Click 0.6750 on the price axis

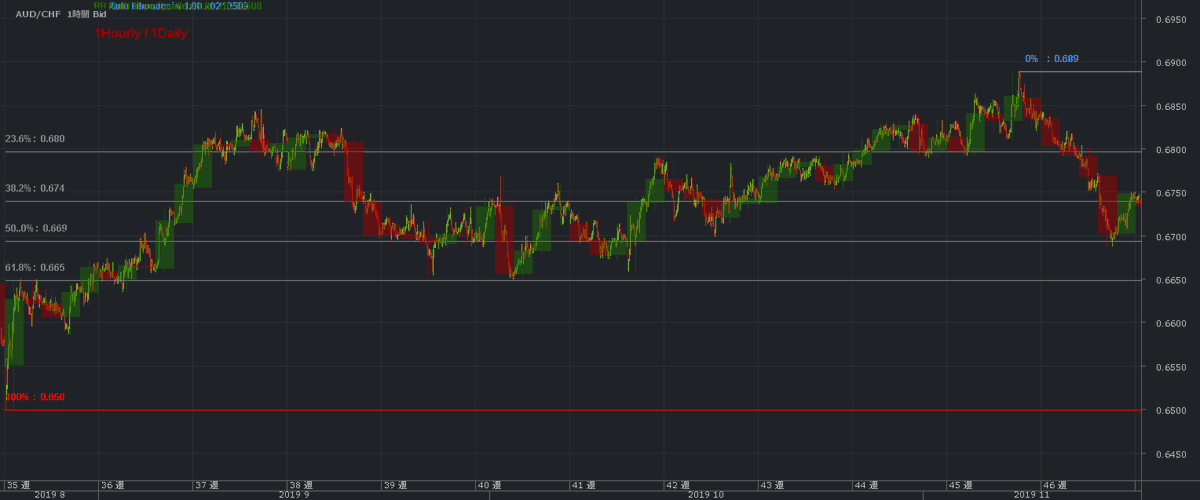(x=1170, y=193)
